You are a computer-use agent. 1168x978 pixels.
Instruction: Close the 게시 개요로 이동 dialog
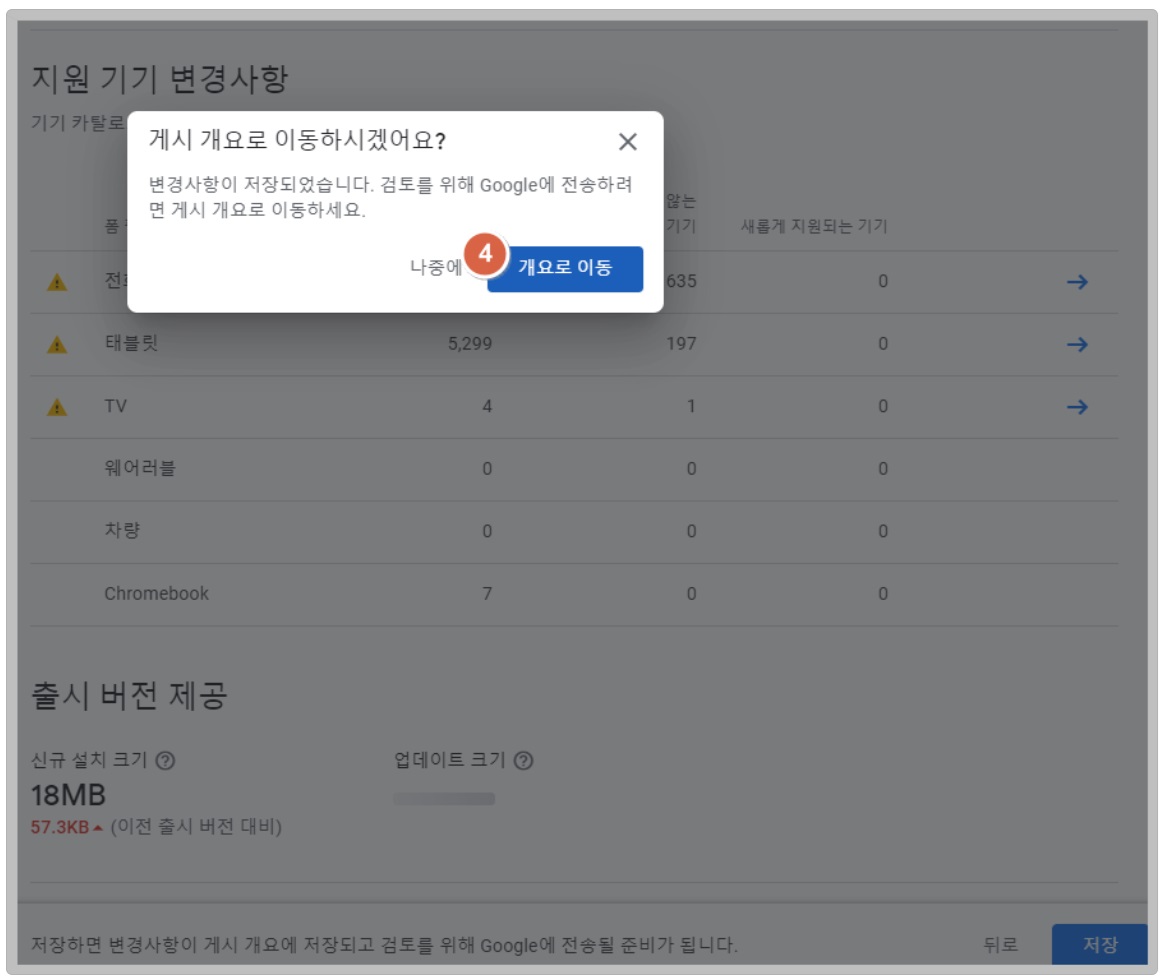[x=627, y=142]
